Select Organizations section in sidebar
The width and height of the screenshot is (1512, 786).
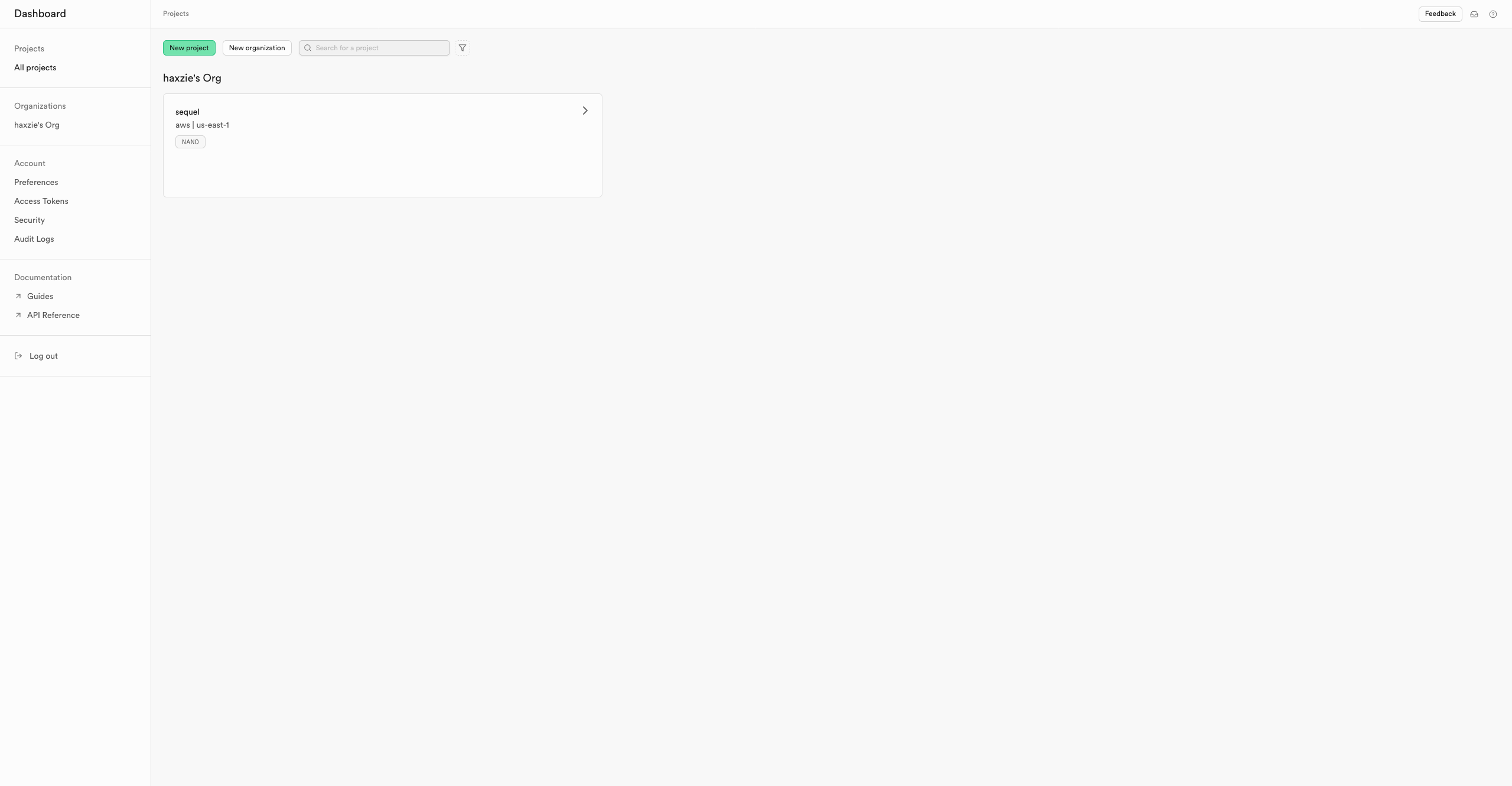coord(40,106)
